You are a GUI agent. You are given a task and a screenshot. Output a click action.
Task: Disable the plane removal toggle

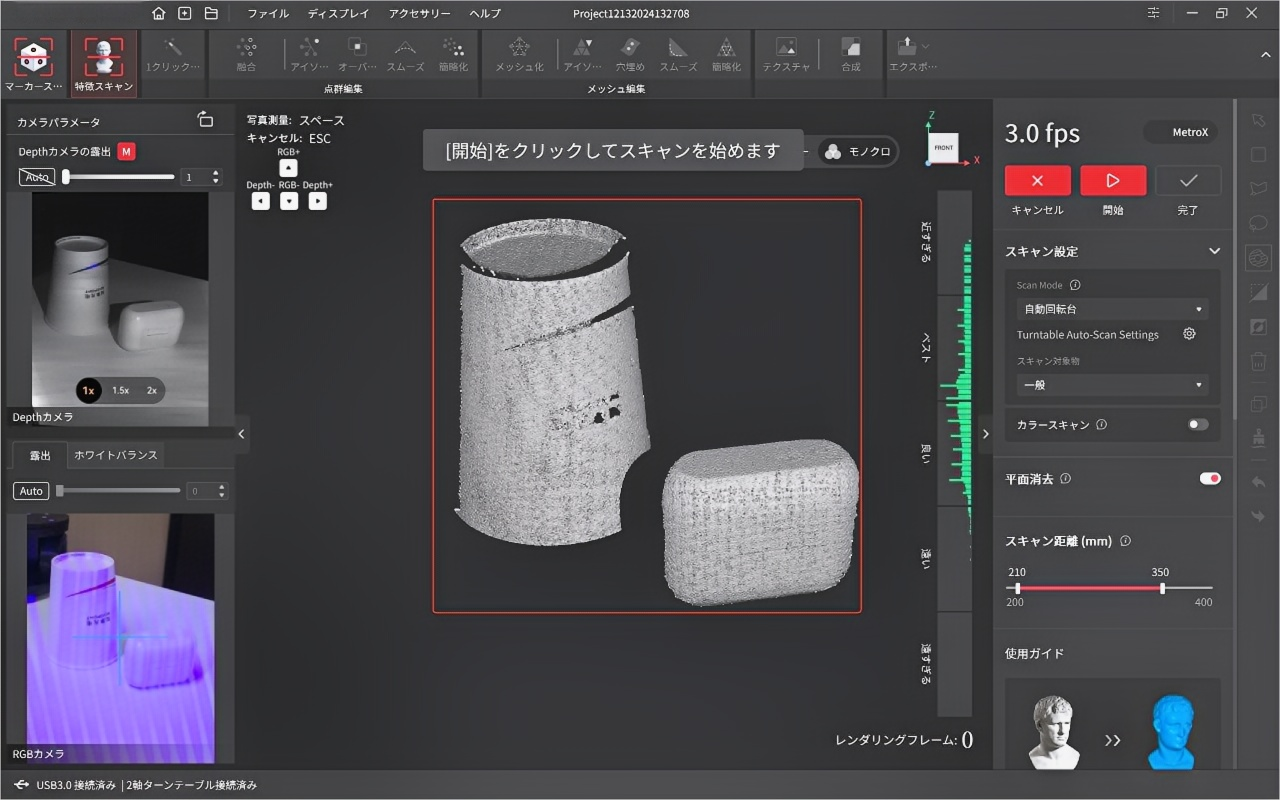[1209, 479]
